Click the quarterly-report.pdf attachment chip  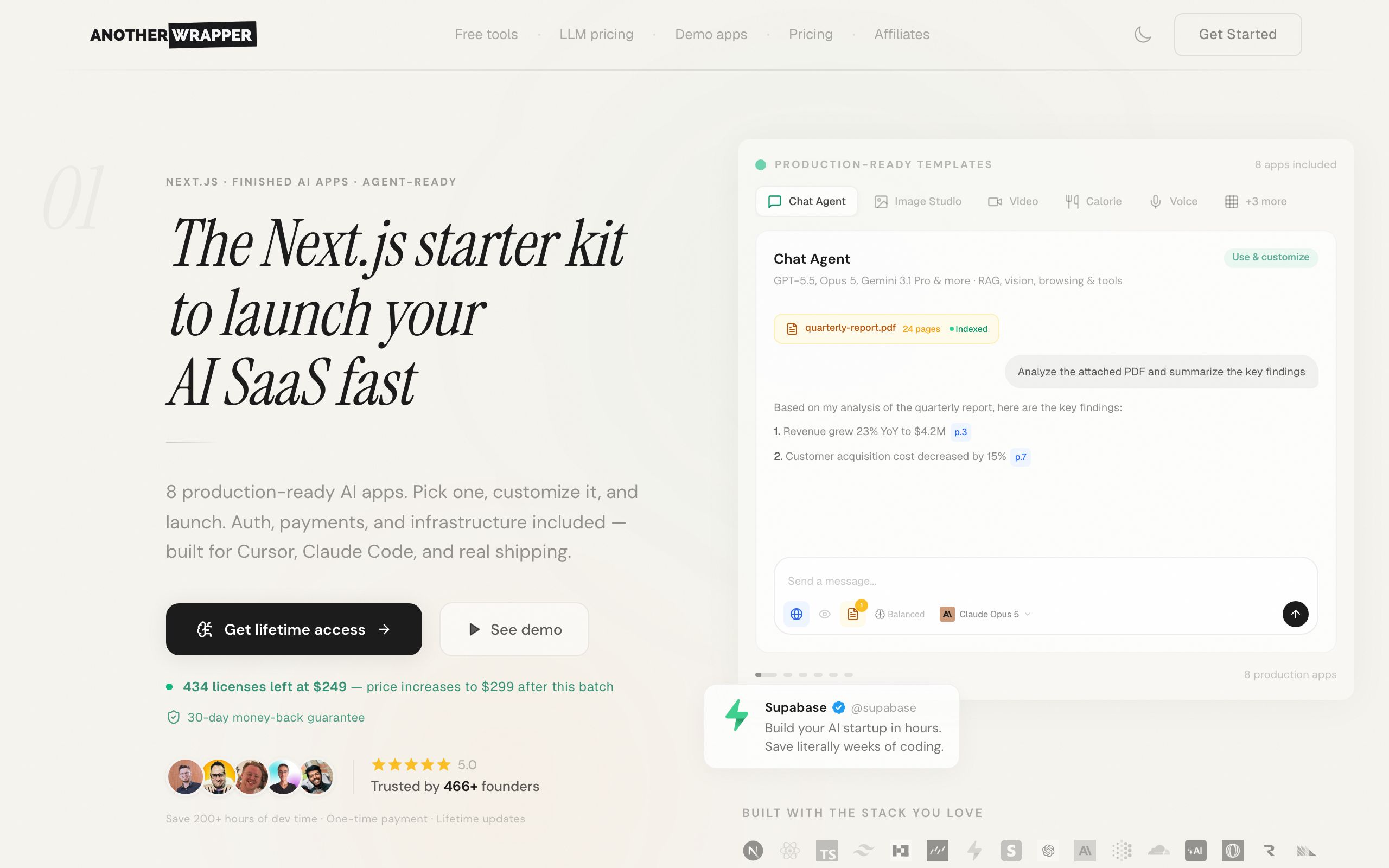(x=885, y=328)
